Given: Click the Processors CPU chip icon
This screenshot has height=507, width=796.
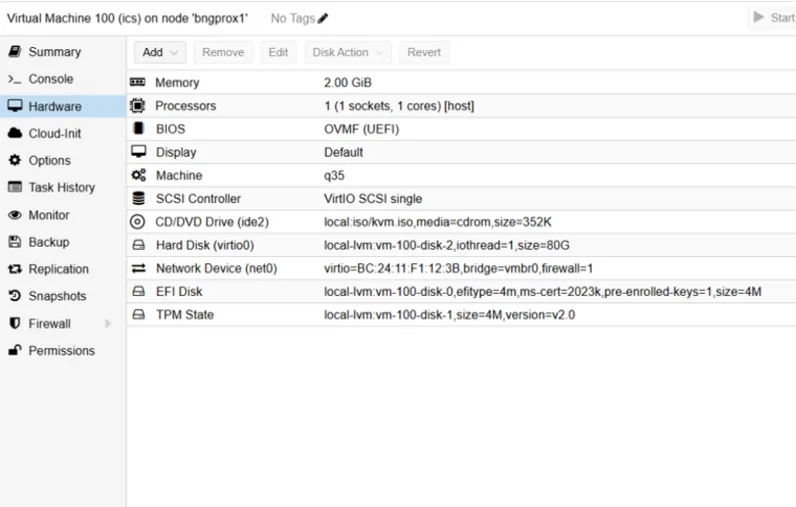Looking at the screenshot, I should click(x=138, y=106).
